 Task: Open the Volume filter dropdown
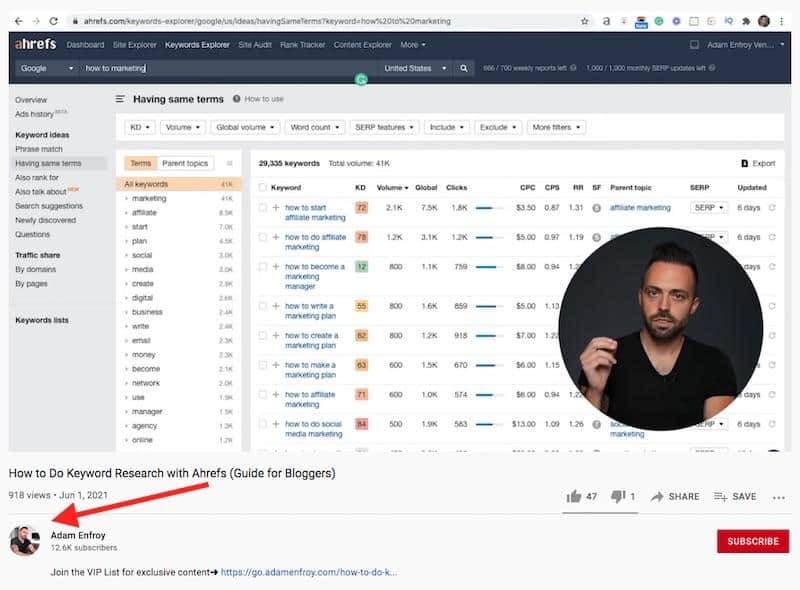click(x=183, y=127)
